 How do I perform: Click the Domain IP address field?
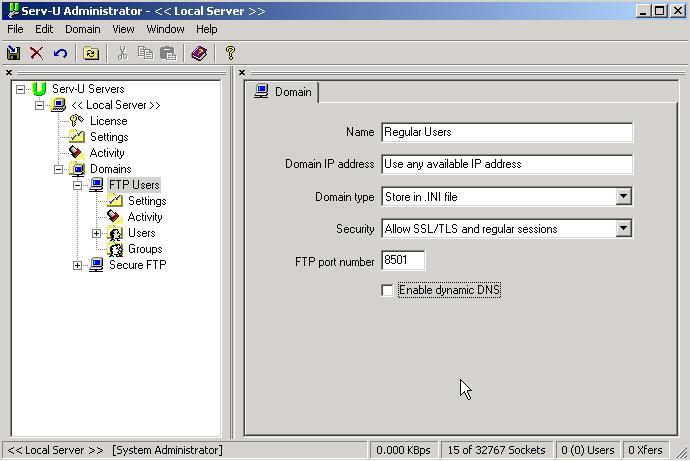[x=507, y=164]
